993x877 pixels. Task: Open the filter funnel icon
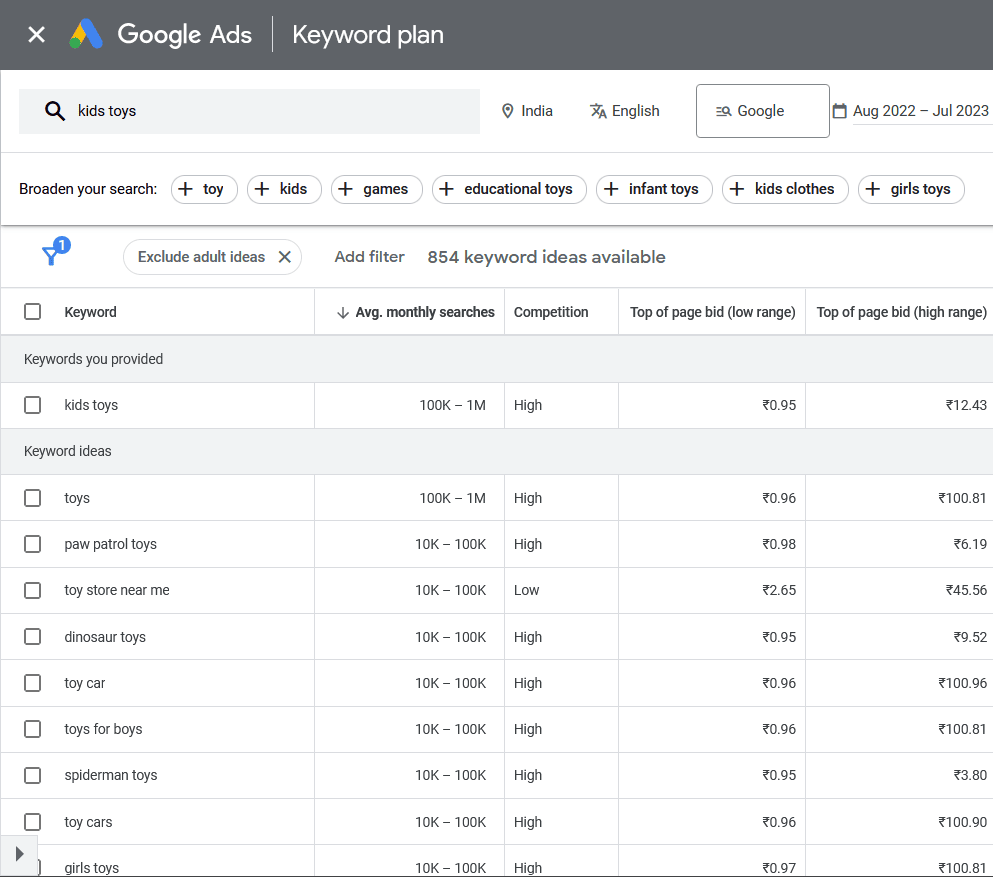coord(51,256)
